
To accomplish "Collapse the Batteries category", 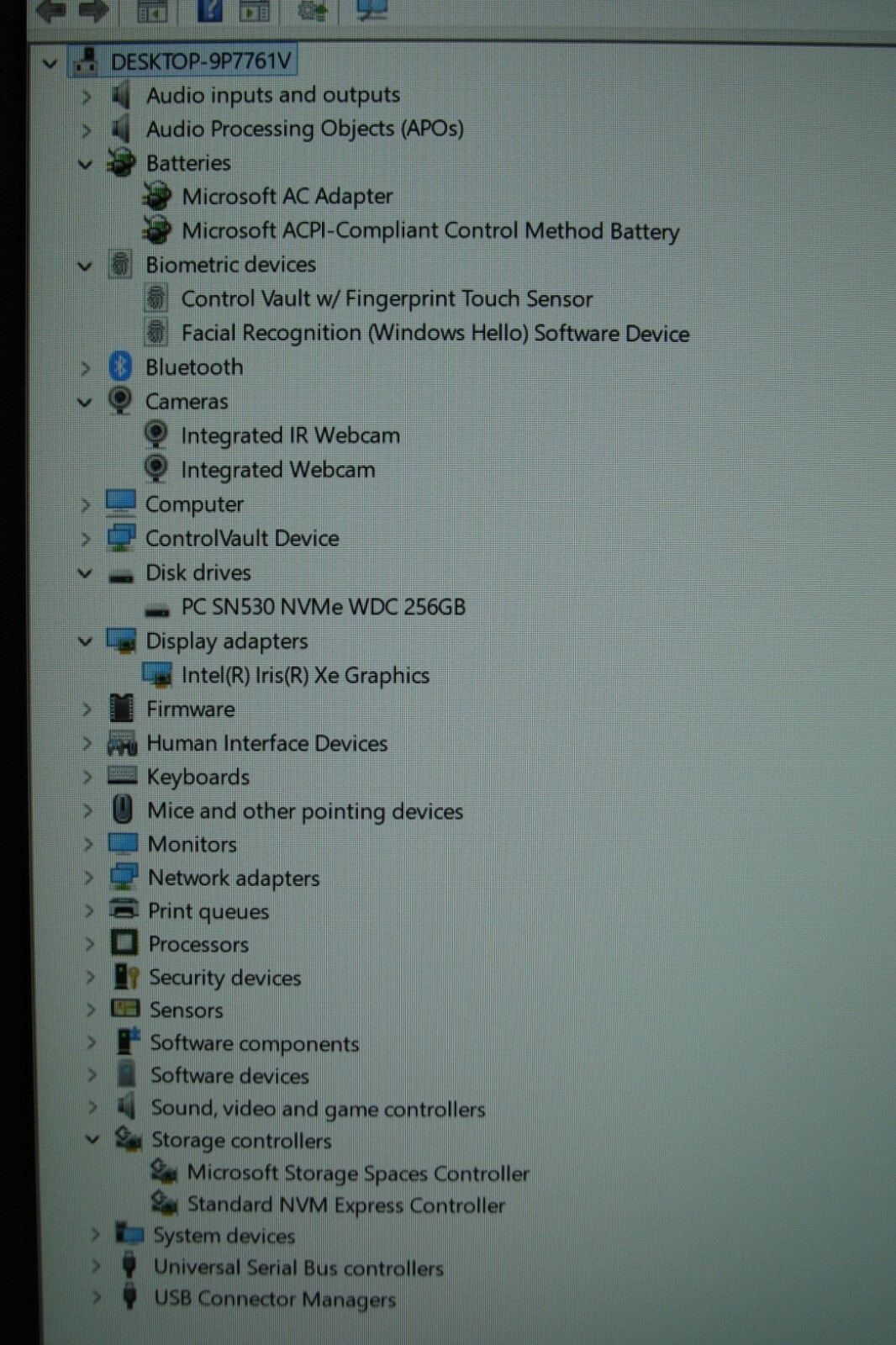I will tap(85, 164).
